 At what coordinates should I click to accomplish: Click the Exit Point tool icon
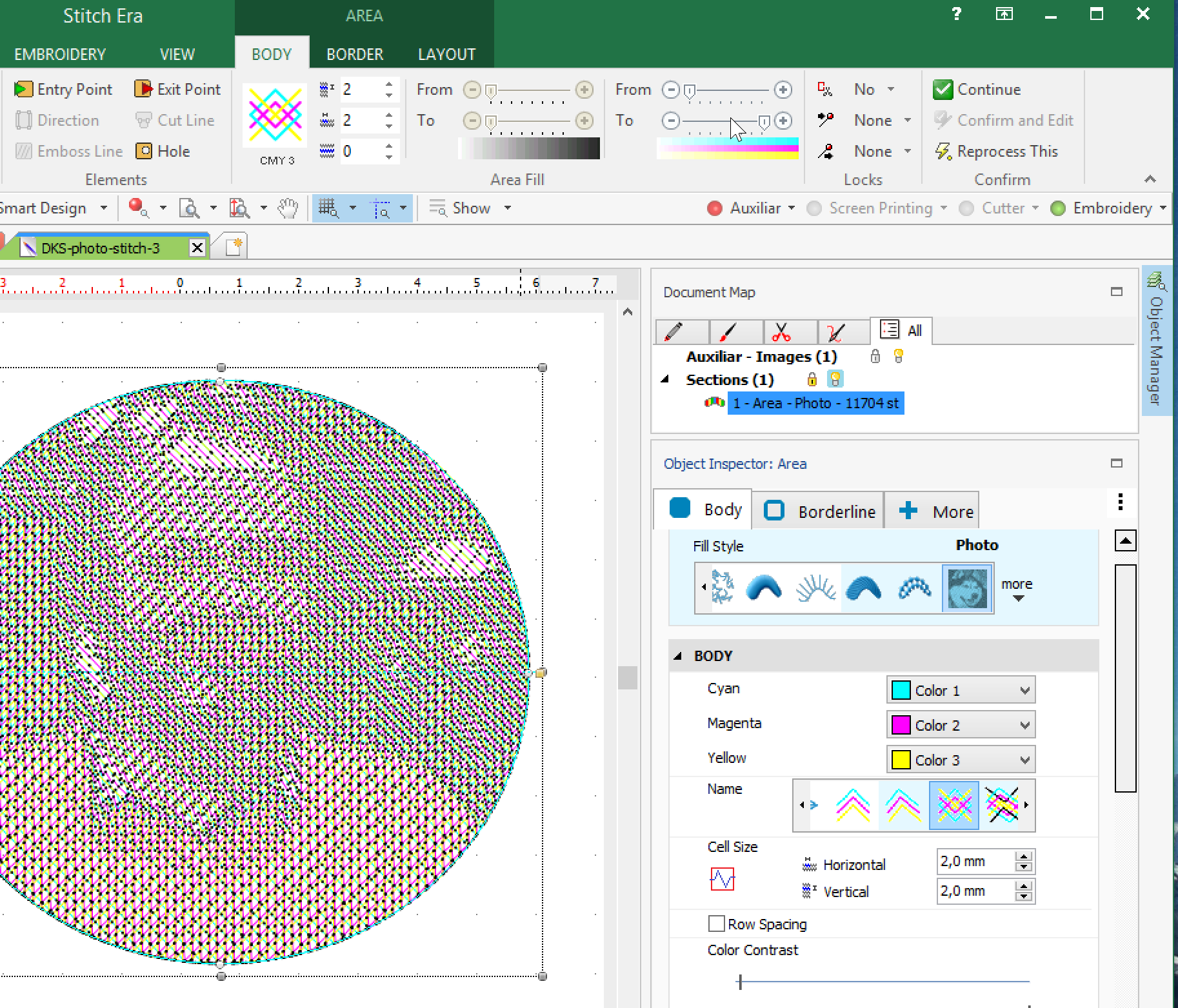pos(143,89)
